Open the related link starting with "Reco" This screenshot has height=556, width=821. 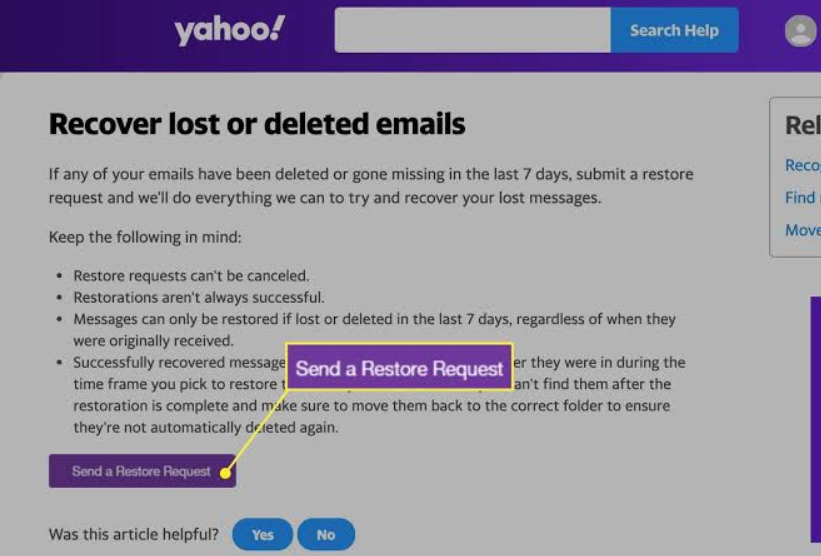(803, 165)
